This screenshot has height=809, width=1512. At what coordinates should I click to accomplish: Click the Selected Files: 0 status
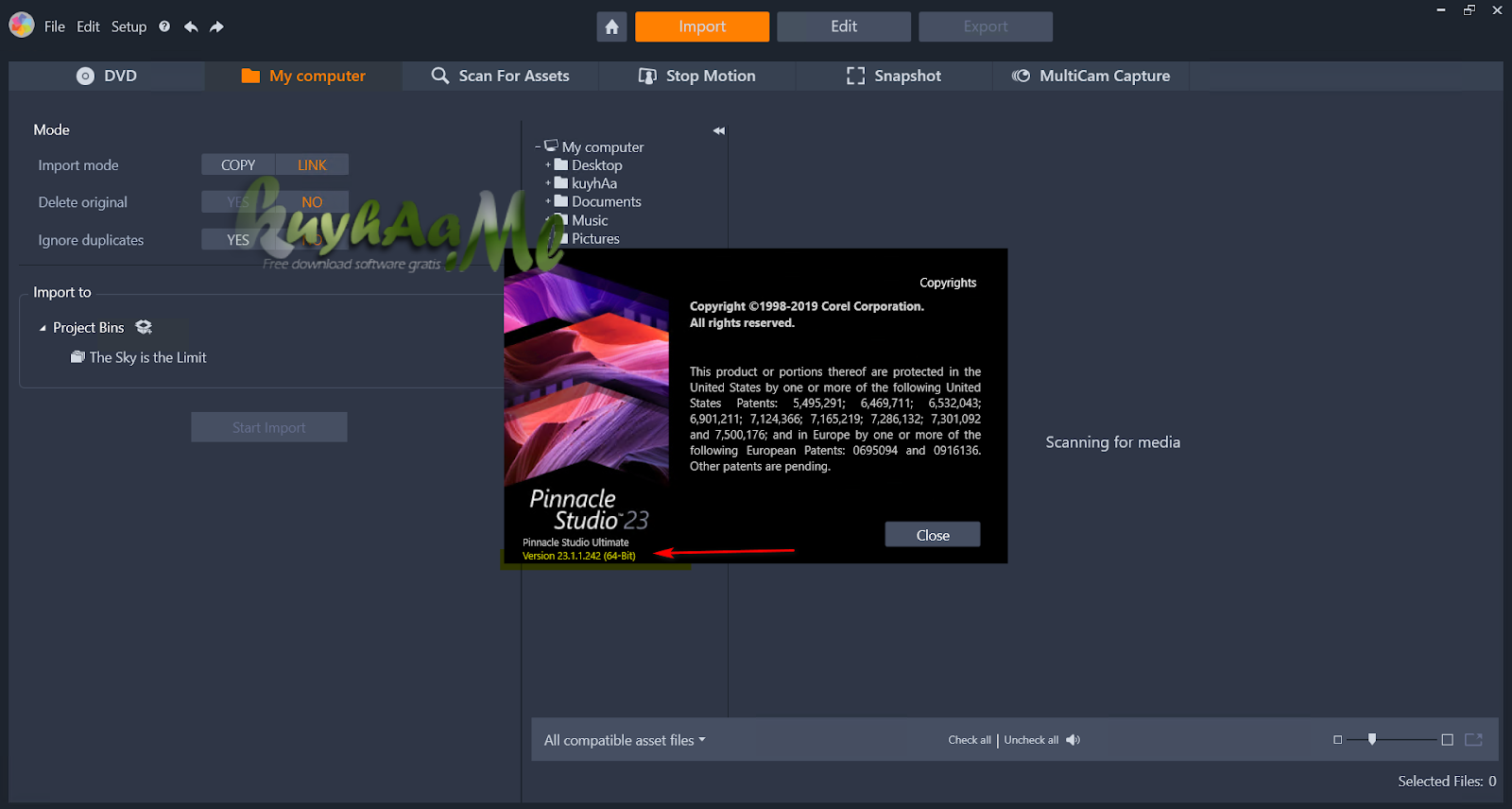coord(1447,781)
